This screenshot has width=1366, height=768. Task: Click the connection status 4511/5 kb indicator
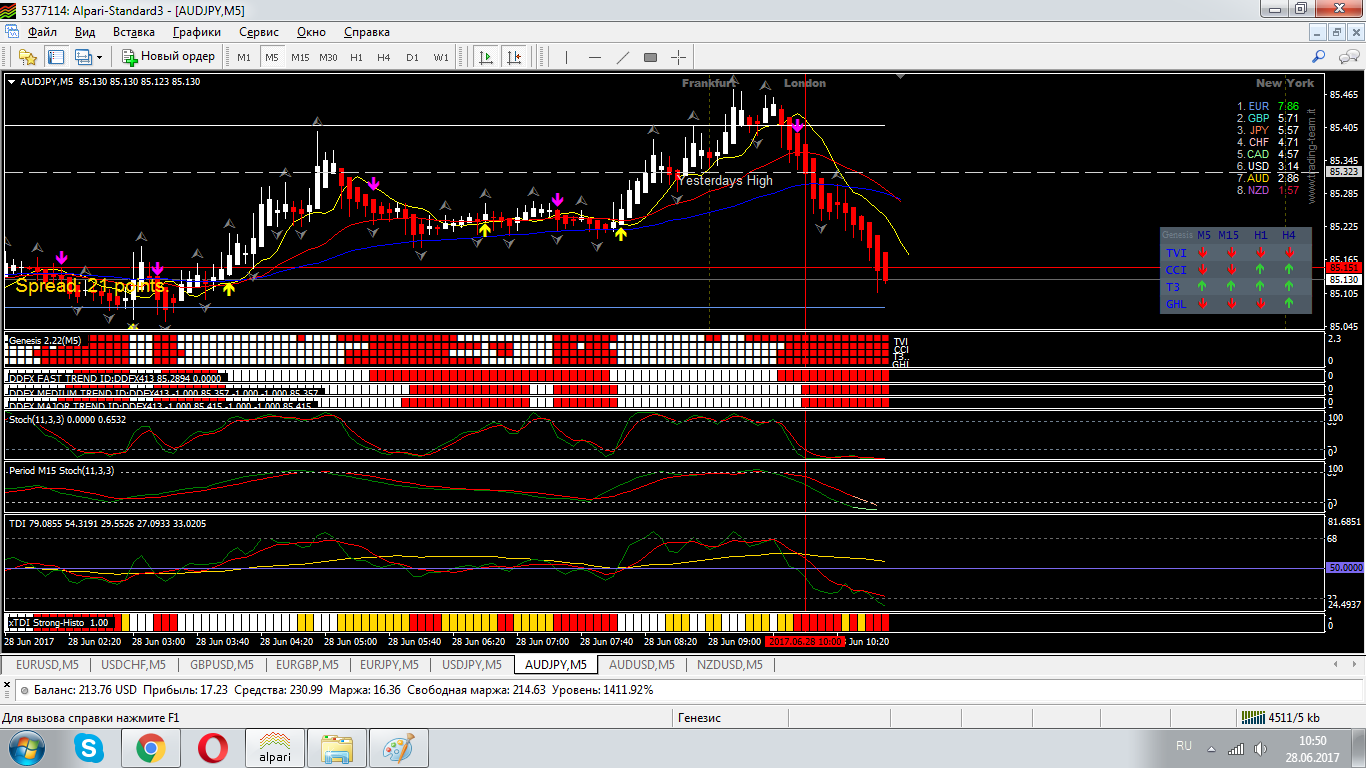point(1280,717)
